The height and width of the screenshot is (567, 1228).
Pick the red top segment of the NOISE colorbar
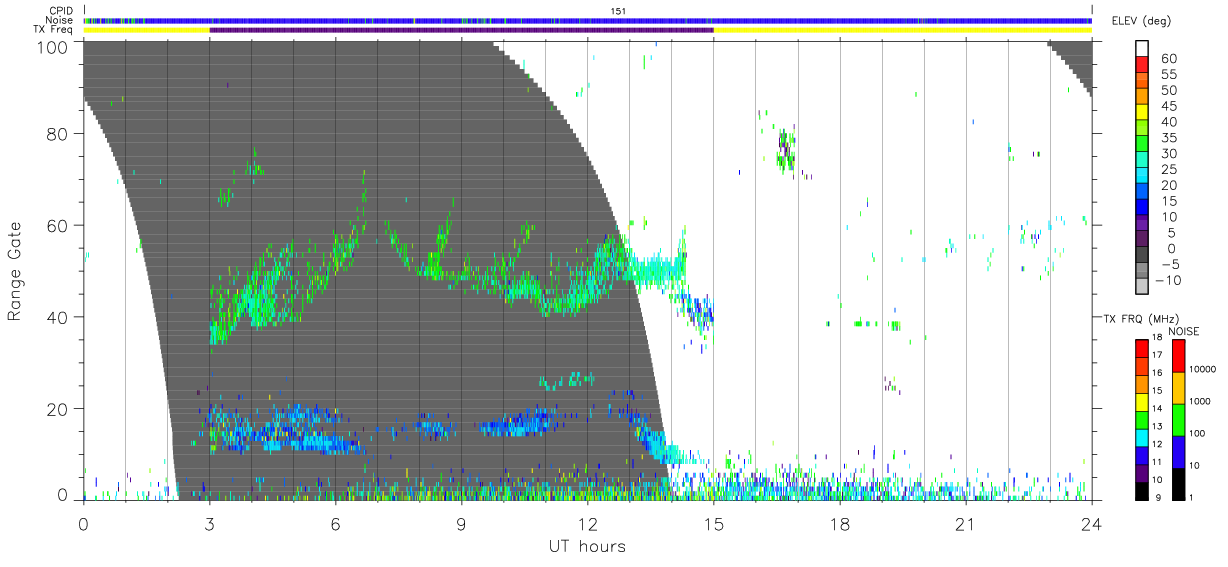[1179, 356]
